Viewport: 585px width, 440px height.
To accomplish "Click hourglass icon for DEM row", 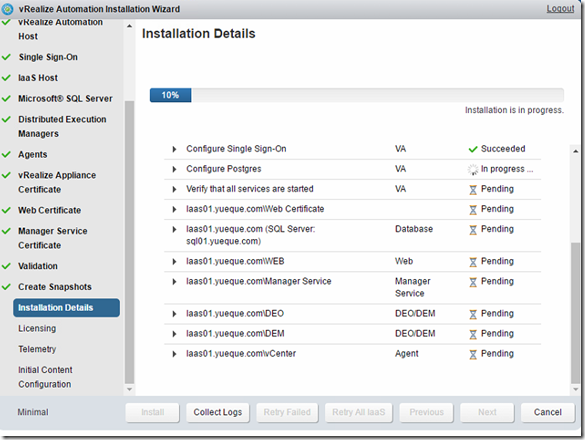I will 473,334.
